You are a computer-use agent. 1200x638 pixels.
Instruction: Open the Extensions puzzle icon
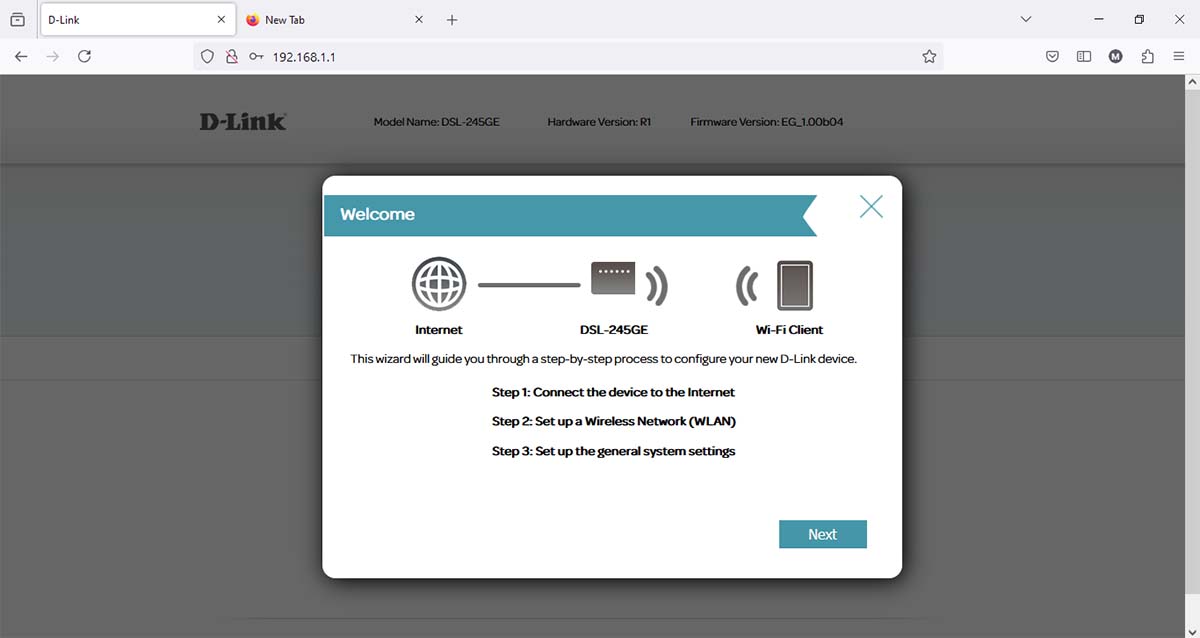click(x=1147, y=57)
